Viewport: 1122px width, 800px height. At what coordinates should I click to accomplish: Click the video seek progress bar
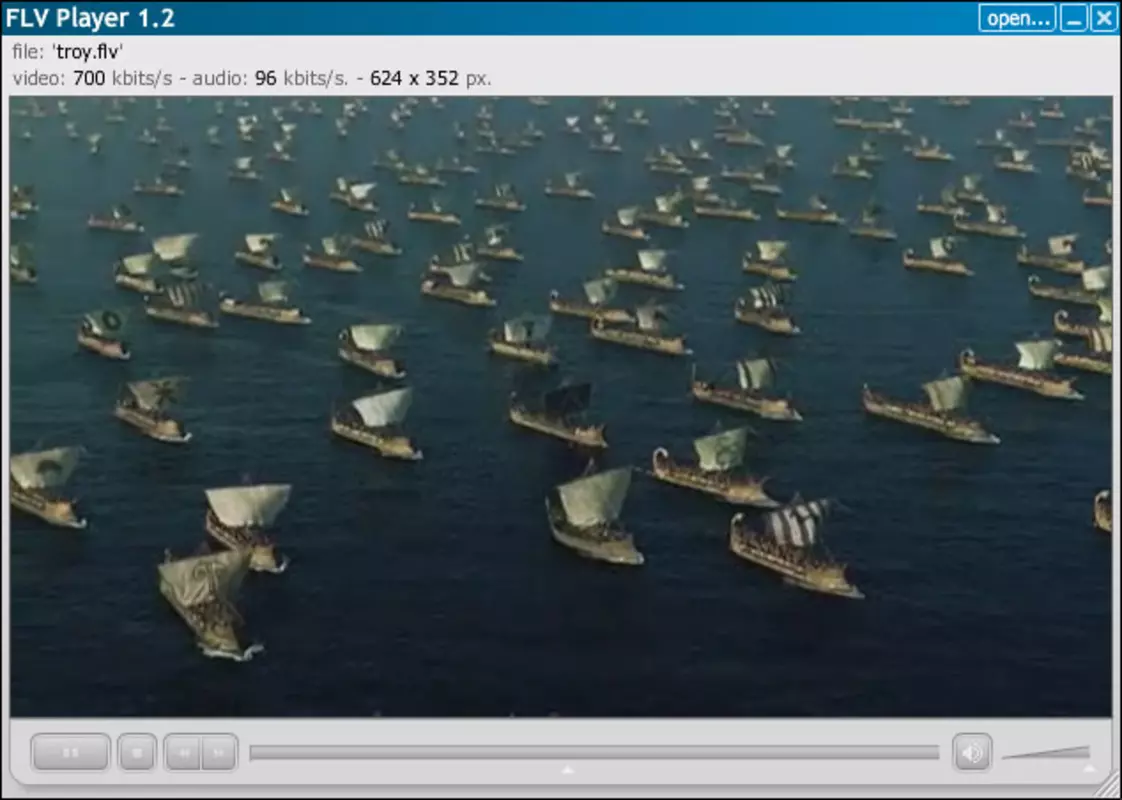pos(594,752)
